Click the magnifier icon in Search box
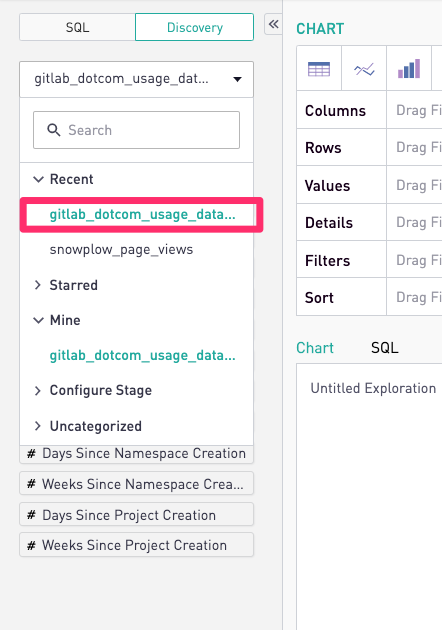The image size is (442, 630). [53, 130]
